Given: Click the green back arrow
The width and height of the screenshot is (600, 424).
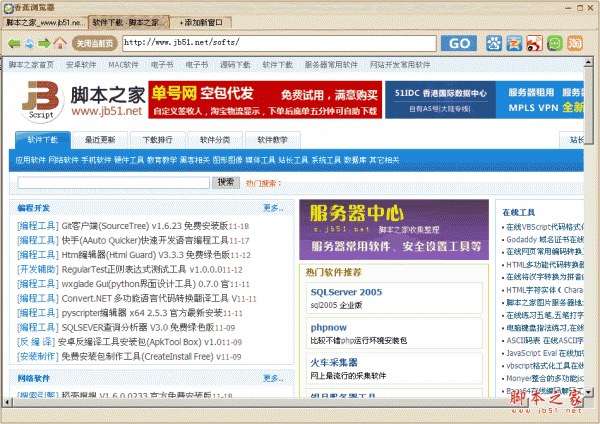Looking at the screenshot, I should point(14,43).
